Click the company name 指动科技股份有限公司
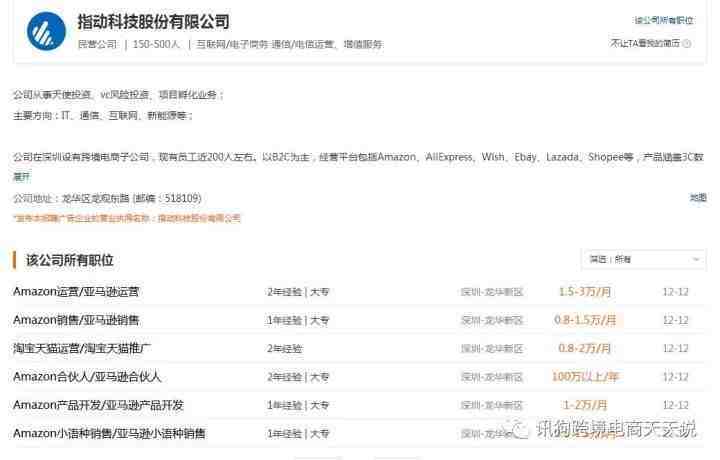720x460 pixels. [153, 21]
